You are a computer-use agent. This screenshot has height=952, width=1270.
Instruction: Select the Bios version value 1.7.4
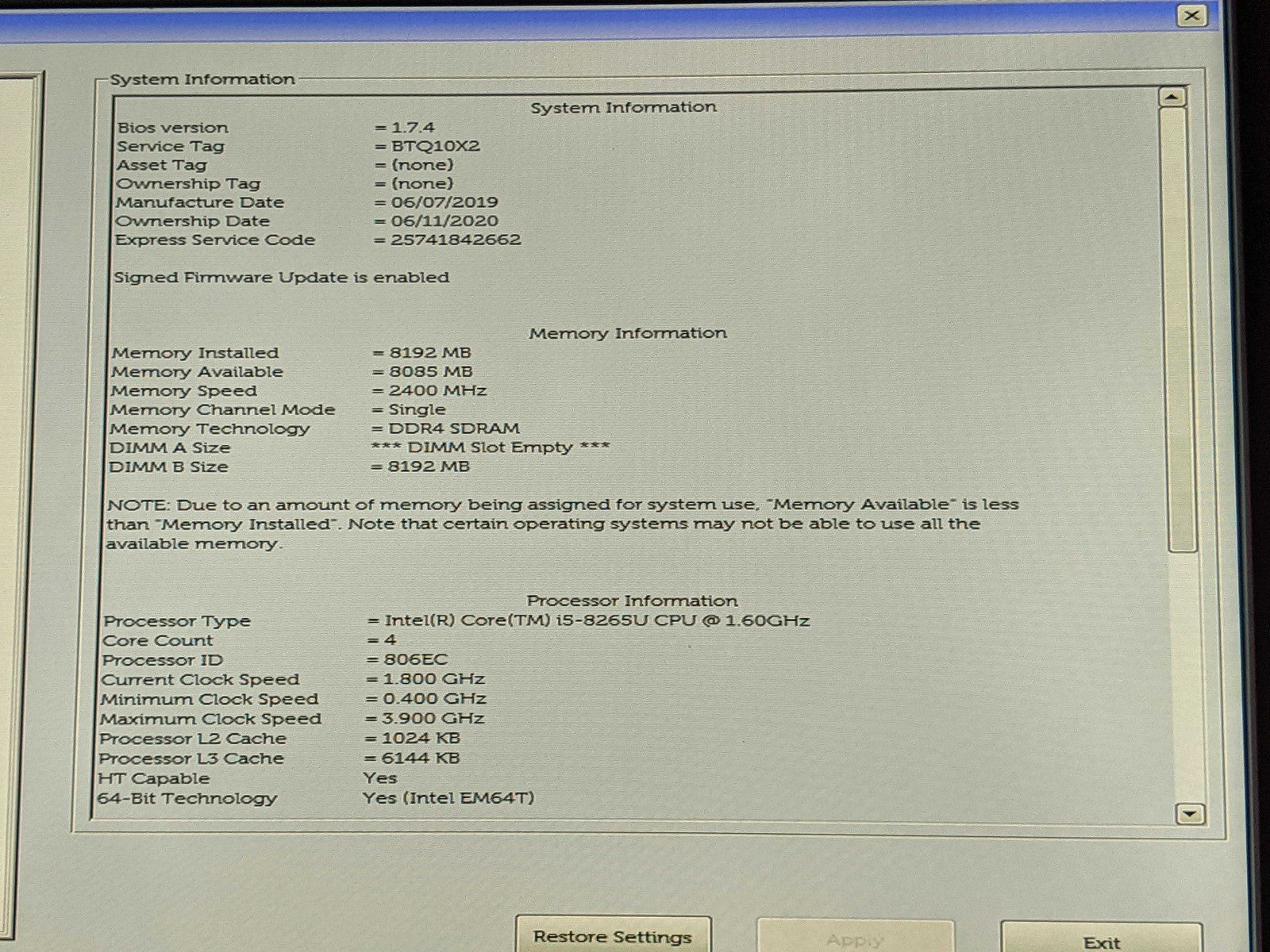414,127
